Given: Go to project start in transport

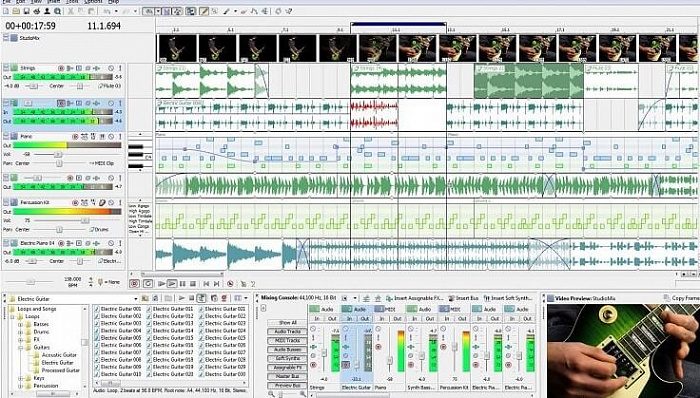Looking at the screenshot, I should (206, 284).
